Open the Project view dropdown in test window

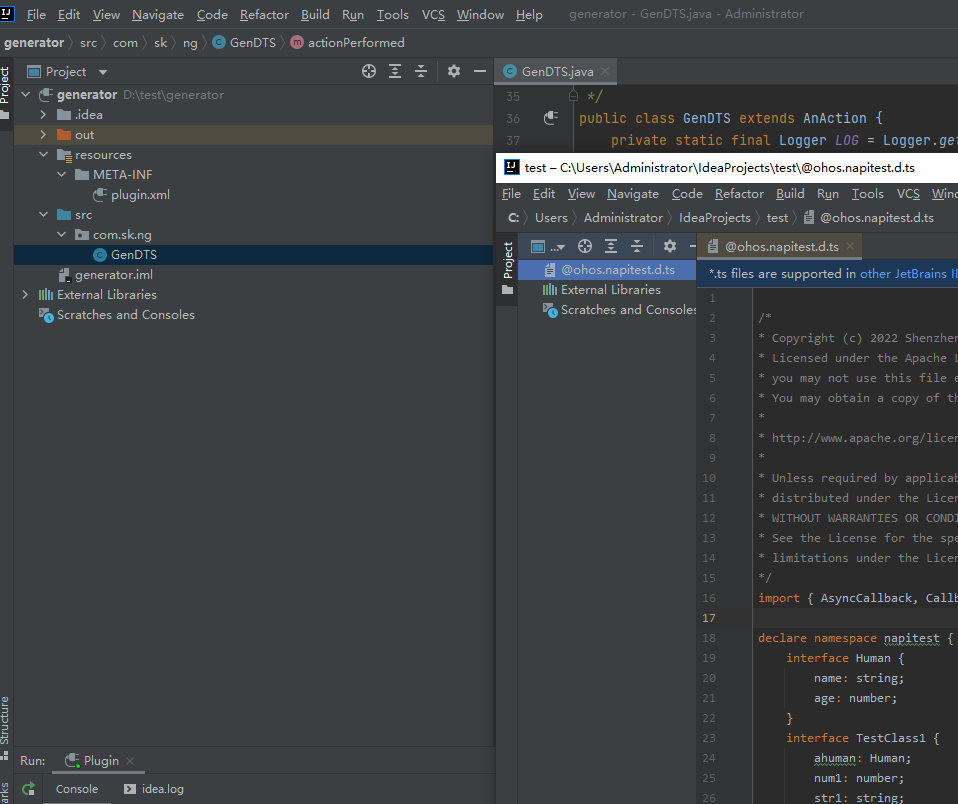tap(560, 247)
